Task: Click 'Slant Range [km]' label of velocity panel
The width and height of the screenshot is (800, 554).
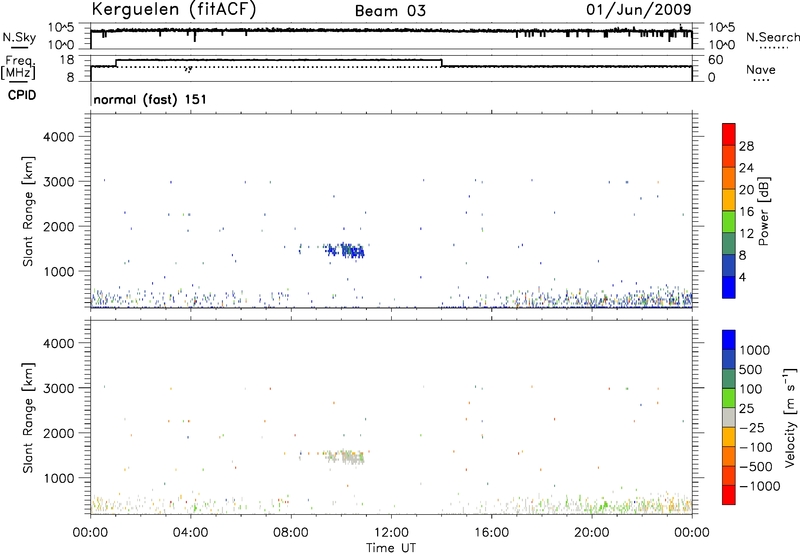Action: [x=28, y=418]
